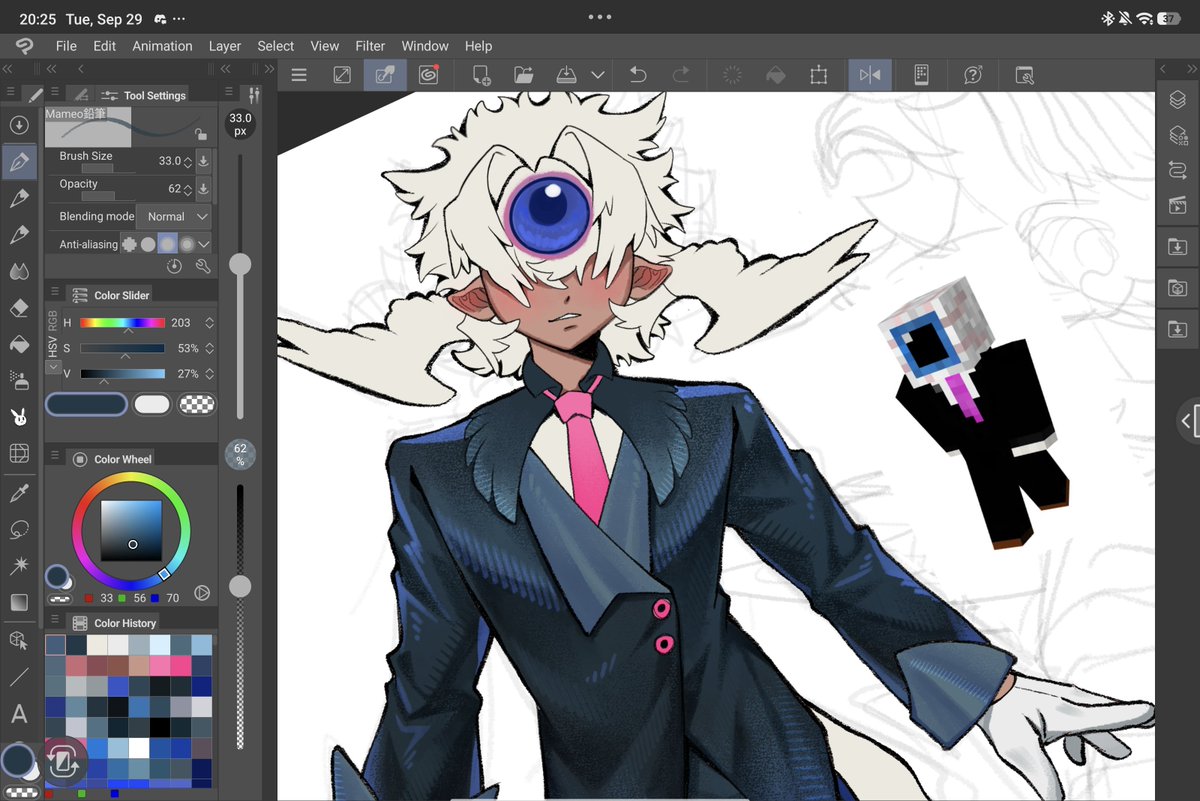This screenshot has height=801, width=1200.
Task: Open the Window menu
Action: 425,46
